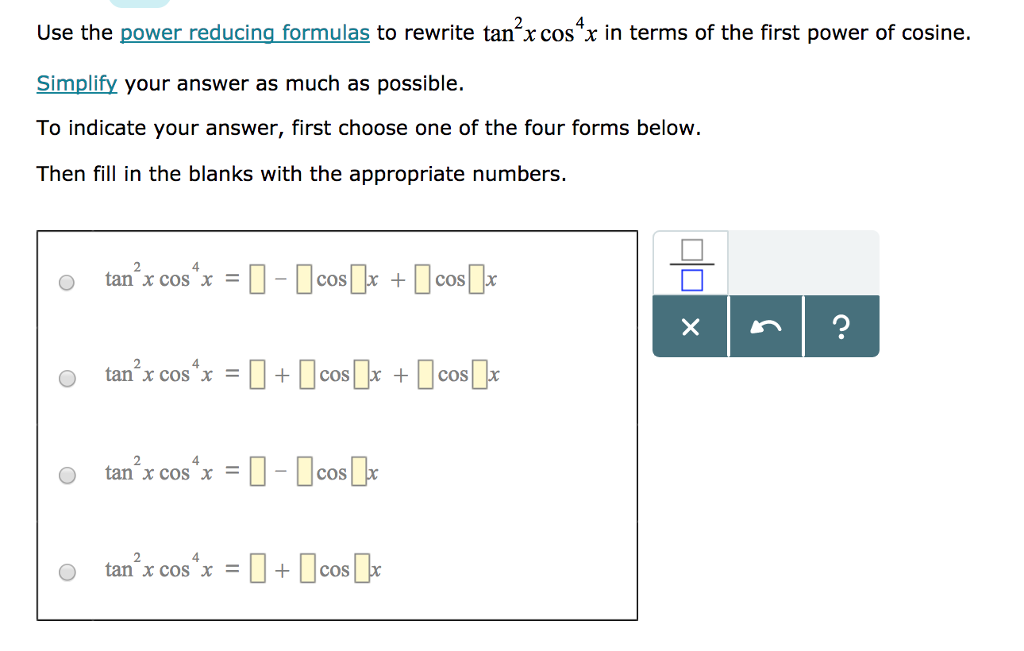Screen dimensions: 1024x651
Task: Click second cosine coefficient blank in first form
Action: click(x=423, y=279)
